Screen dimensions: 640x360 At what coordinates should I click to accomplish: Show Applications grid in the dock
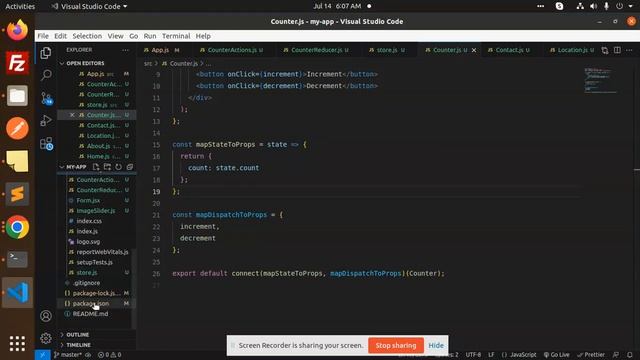point(17,344)
